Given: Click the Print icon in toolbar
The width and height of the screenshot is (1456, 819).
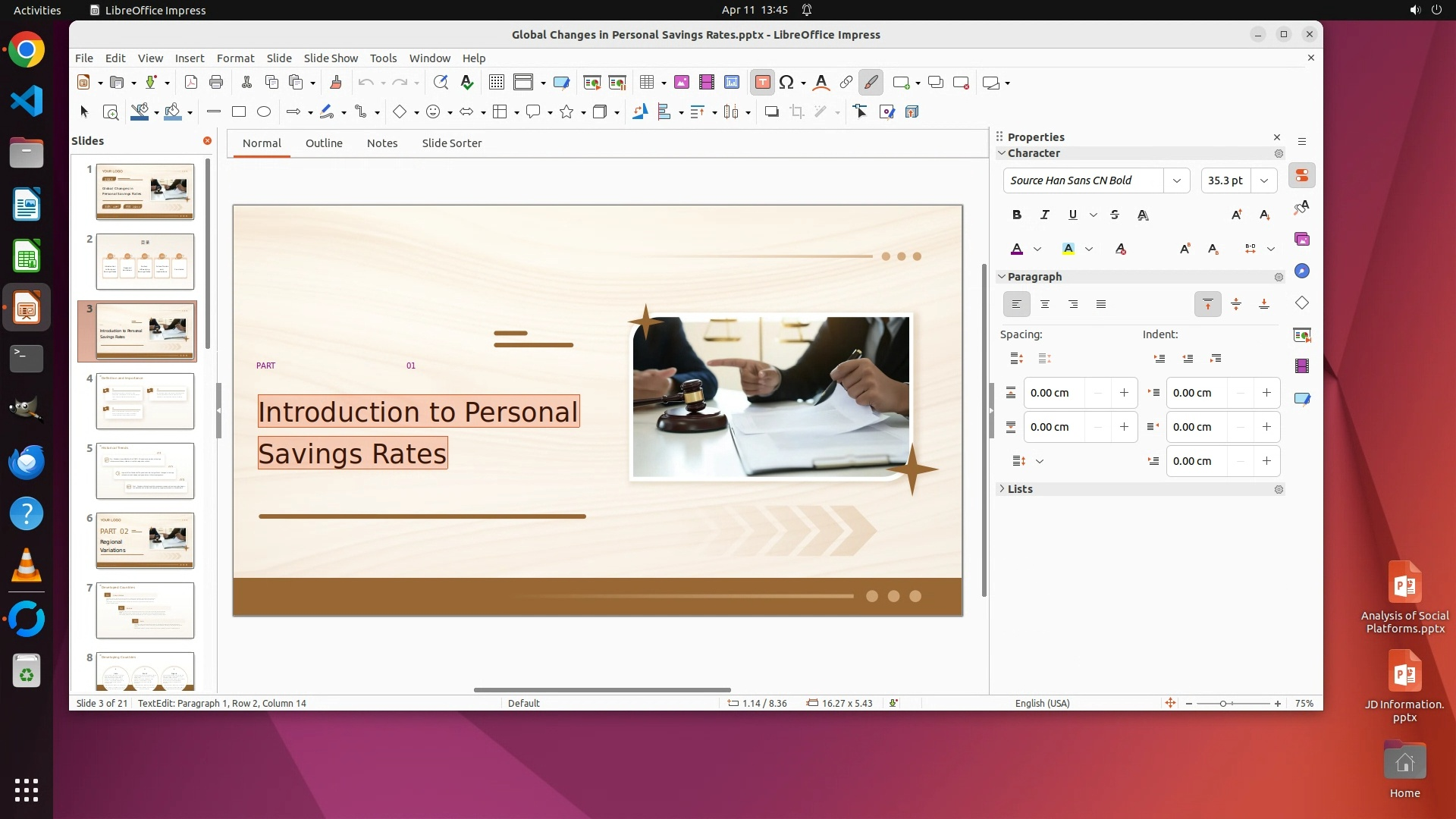Looking at the screenshot, I should tap(216, 83).
